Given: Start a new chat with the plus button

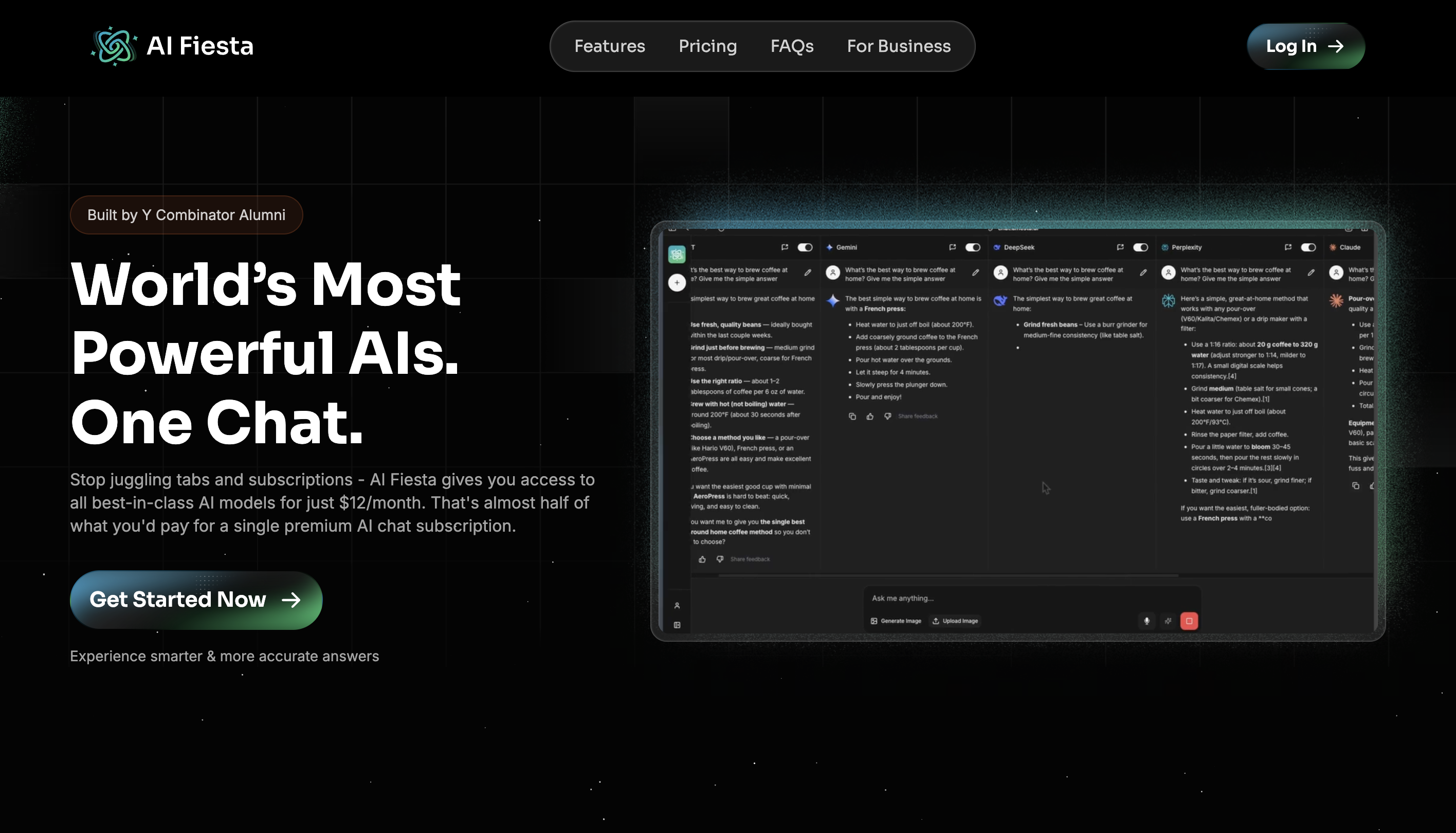Looking at the screenshot, I should (x=677, y=283).
